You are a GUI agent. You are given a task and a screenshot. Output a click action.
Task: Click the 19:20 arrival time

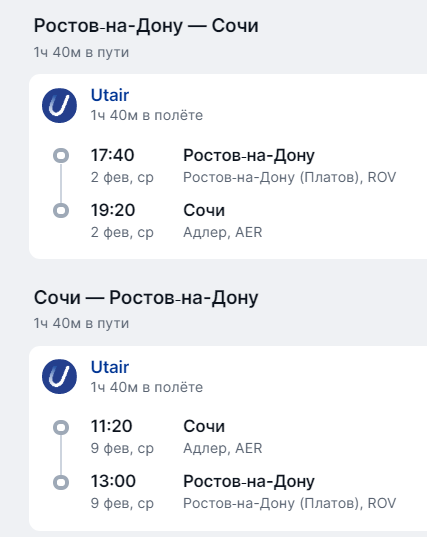tap(113, 210)
